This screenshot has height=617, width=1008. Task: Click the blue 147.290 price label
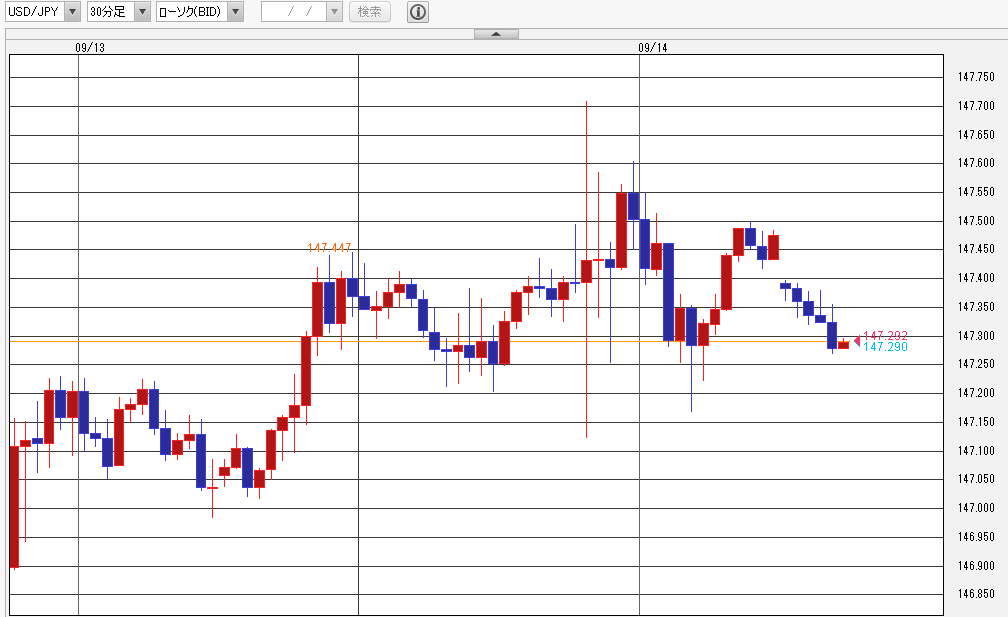pyautogui.click(x=885, y=347)
